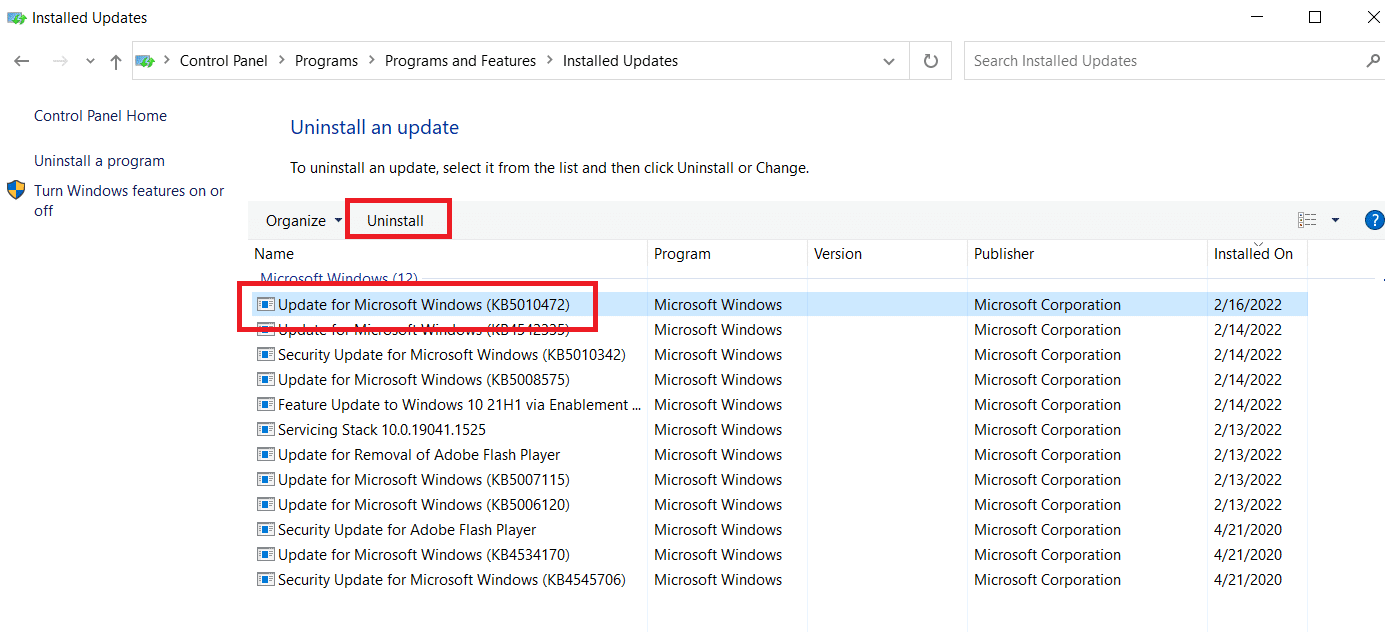1385x632 pixels.
Task: Click icon of Adobe Flash removal update
Action: (x=265, y=455)
